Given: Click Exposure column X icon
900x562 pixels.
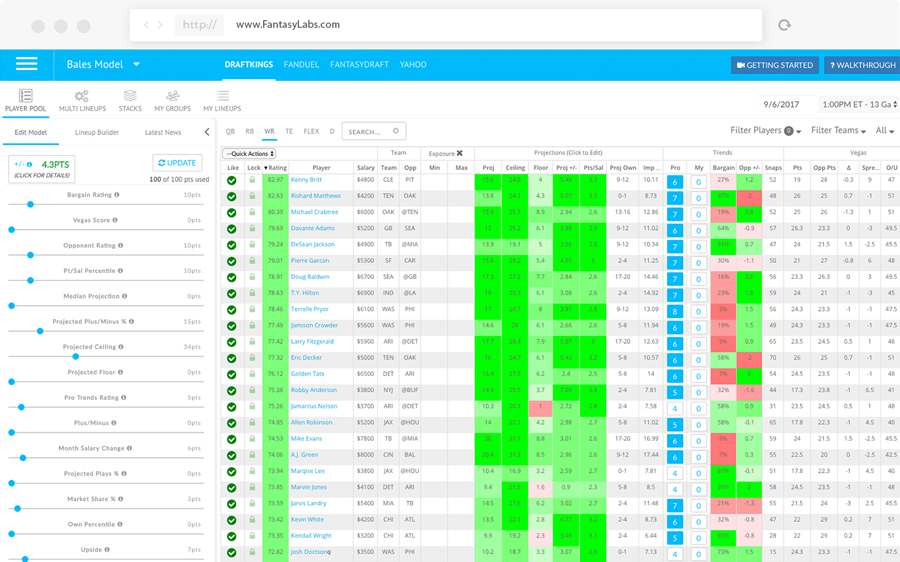Looking at the screenshot, I should pos(459,153).
